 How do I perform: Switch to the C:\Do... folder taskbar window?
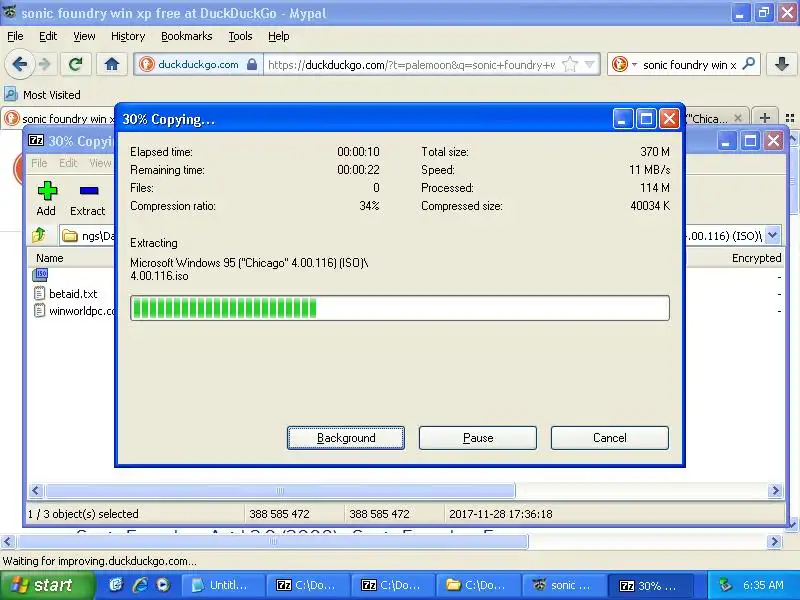tap(478, 585)
